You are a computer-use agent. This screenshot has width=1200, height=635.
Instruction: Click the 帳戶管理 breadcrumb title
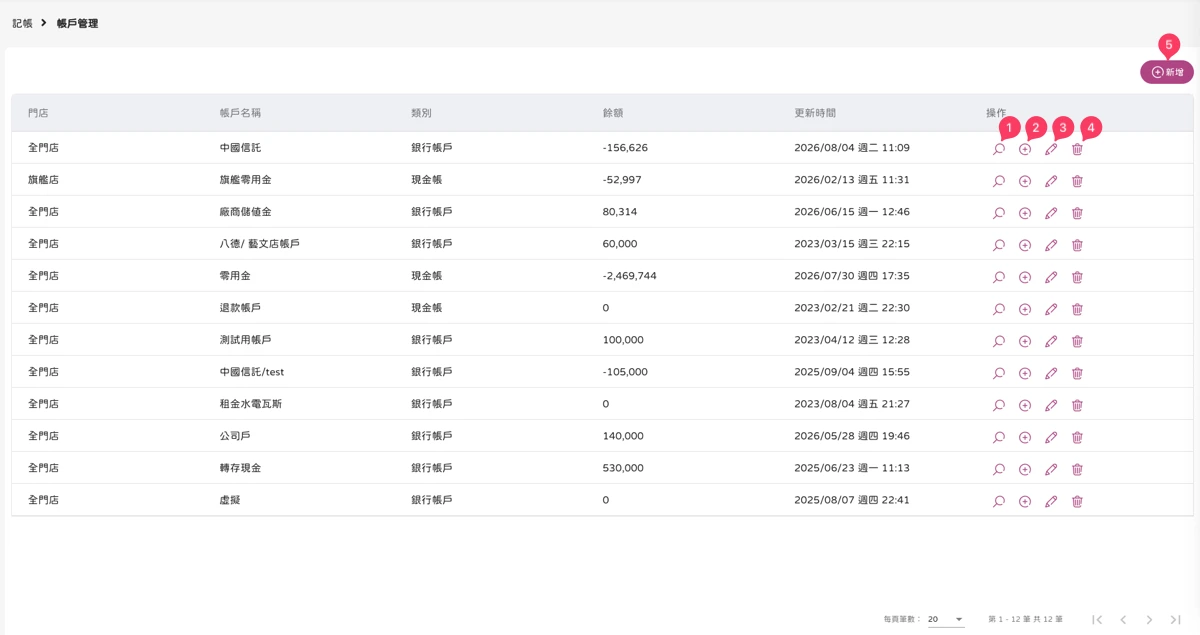(x=78, y=23)
